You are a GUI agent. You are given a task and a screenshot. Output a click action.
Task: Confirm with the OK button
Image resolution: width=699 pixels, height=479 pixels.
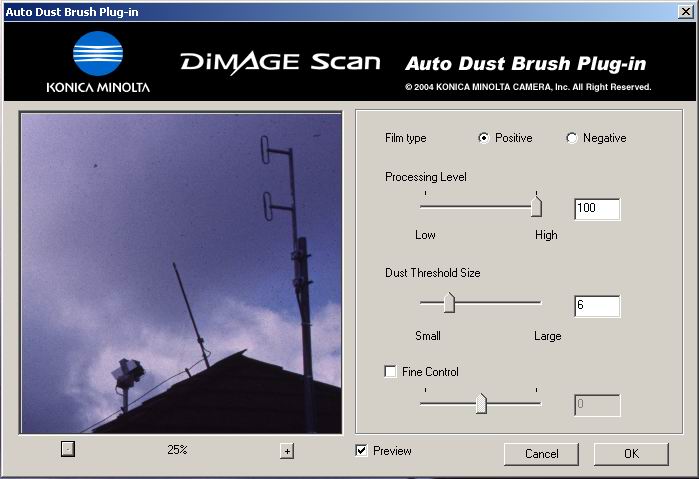point(631,454)
